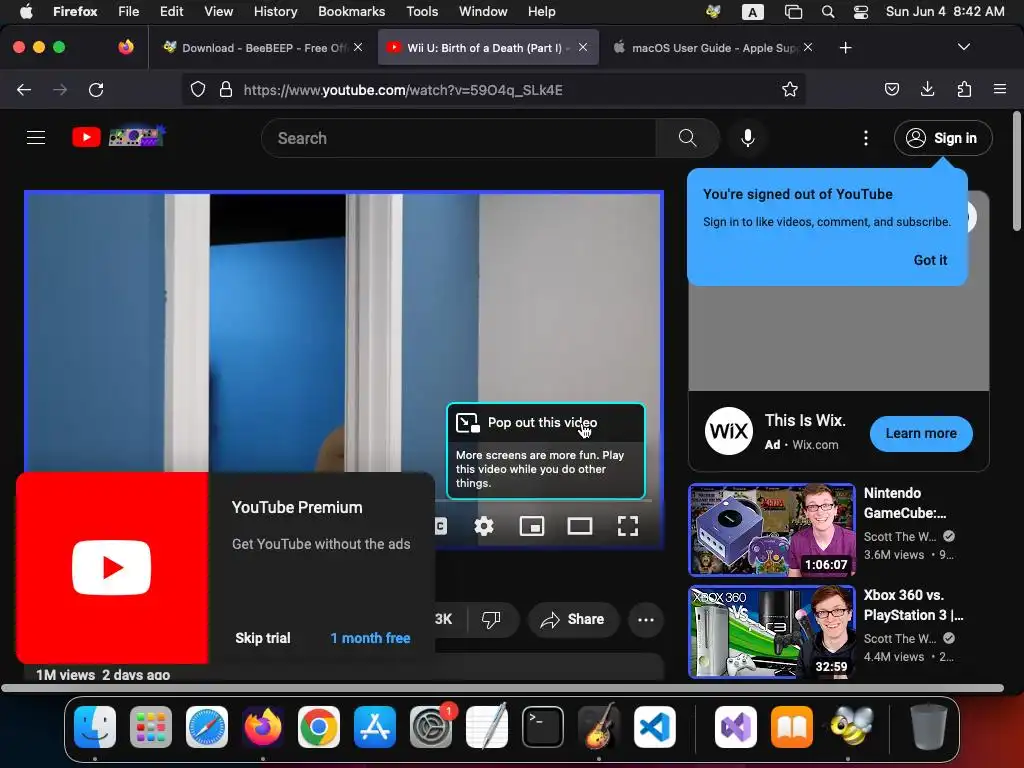Image resolution: width=1024 pixels, height=768 pixels.
Task: Focus the YouTube Search field
Action: [x=459, y=138]
